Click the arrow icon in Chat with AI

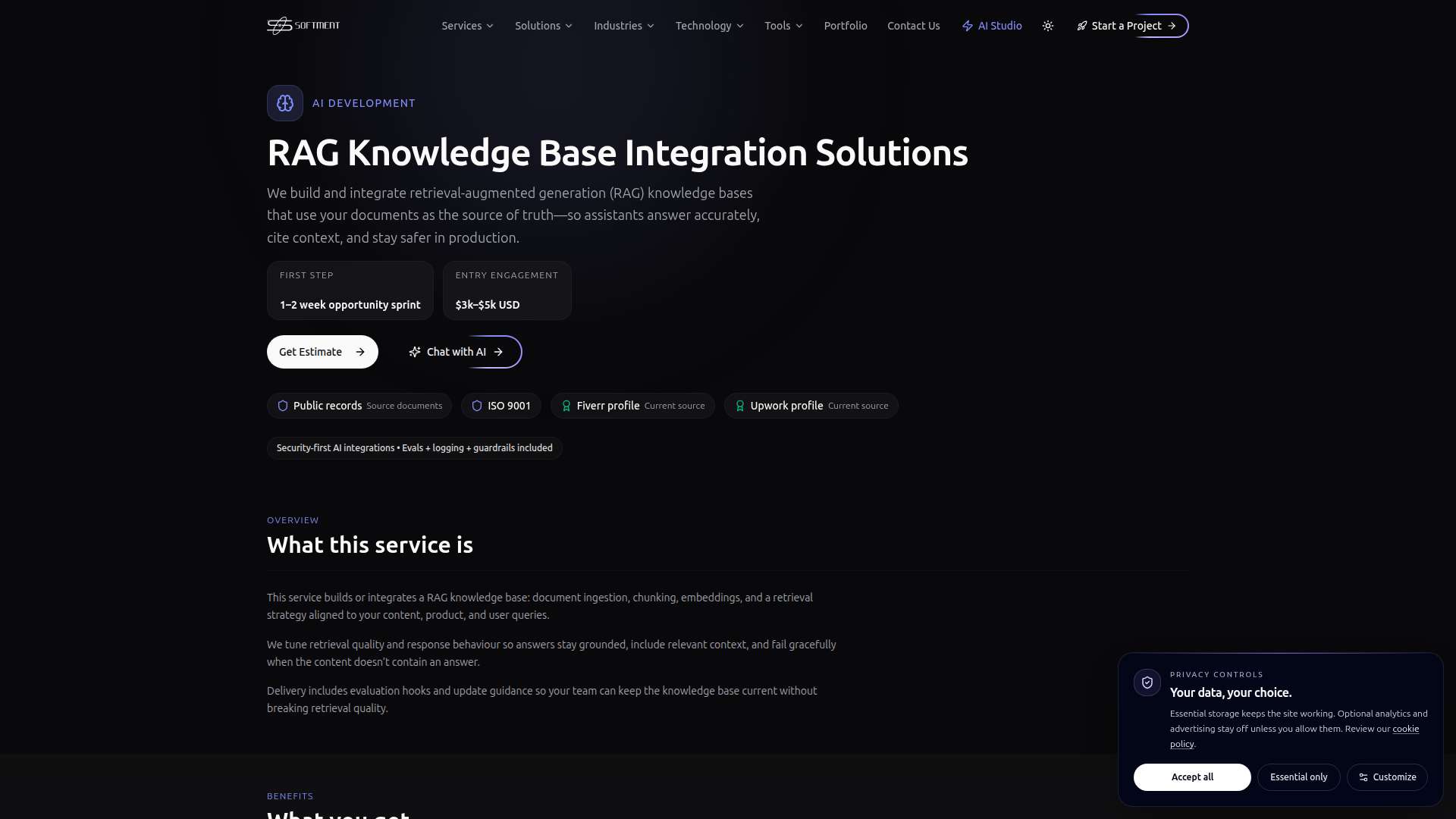(498, 352)
